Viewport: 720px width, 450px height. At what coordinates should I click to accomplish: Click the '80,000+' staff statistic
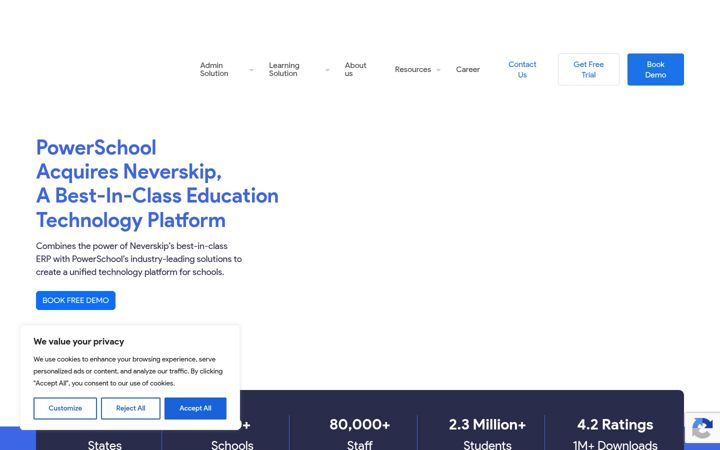click(x=360, y=425)
